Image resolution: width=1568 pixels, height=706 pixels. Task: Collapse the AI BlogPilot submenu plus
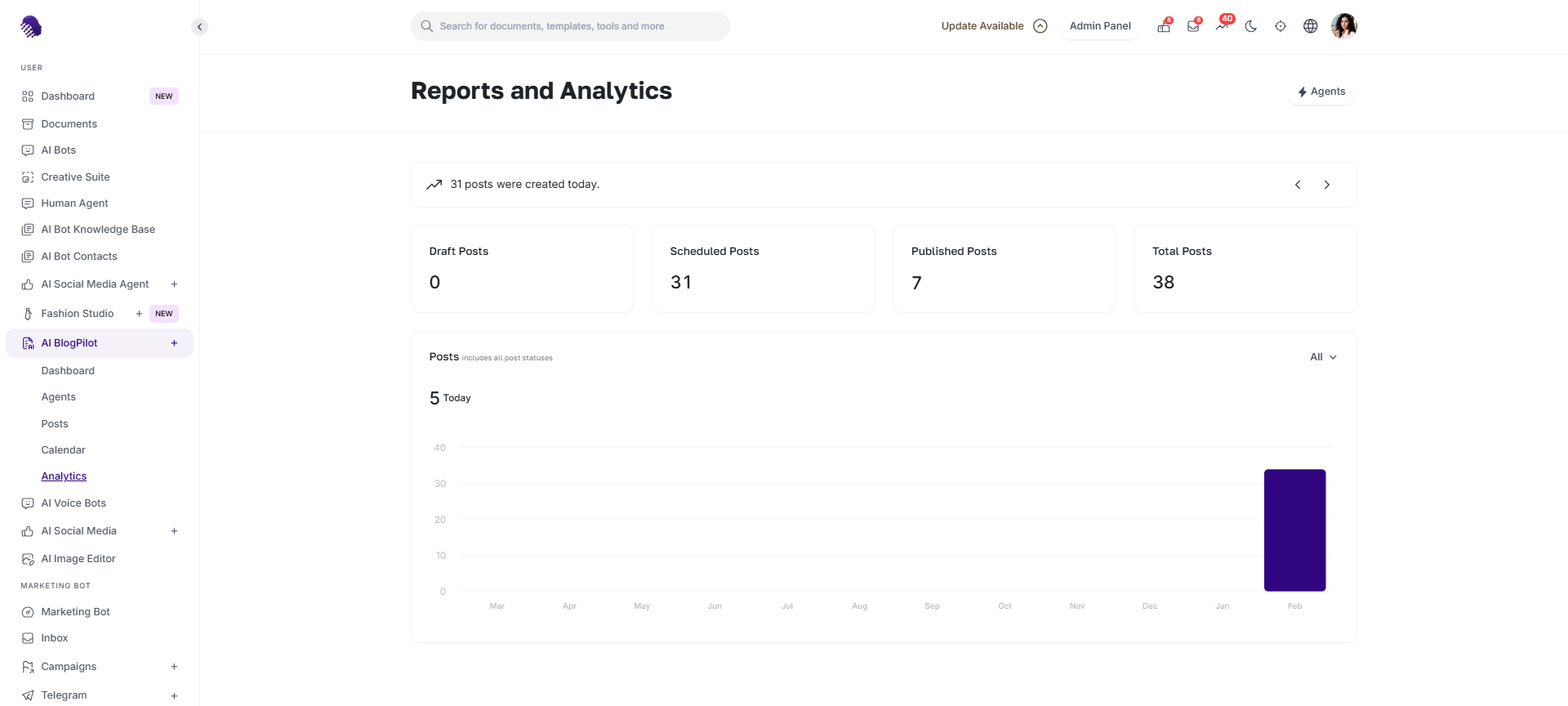[174, 343]
